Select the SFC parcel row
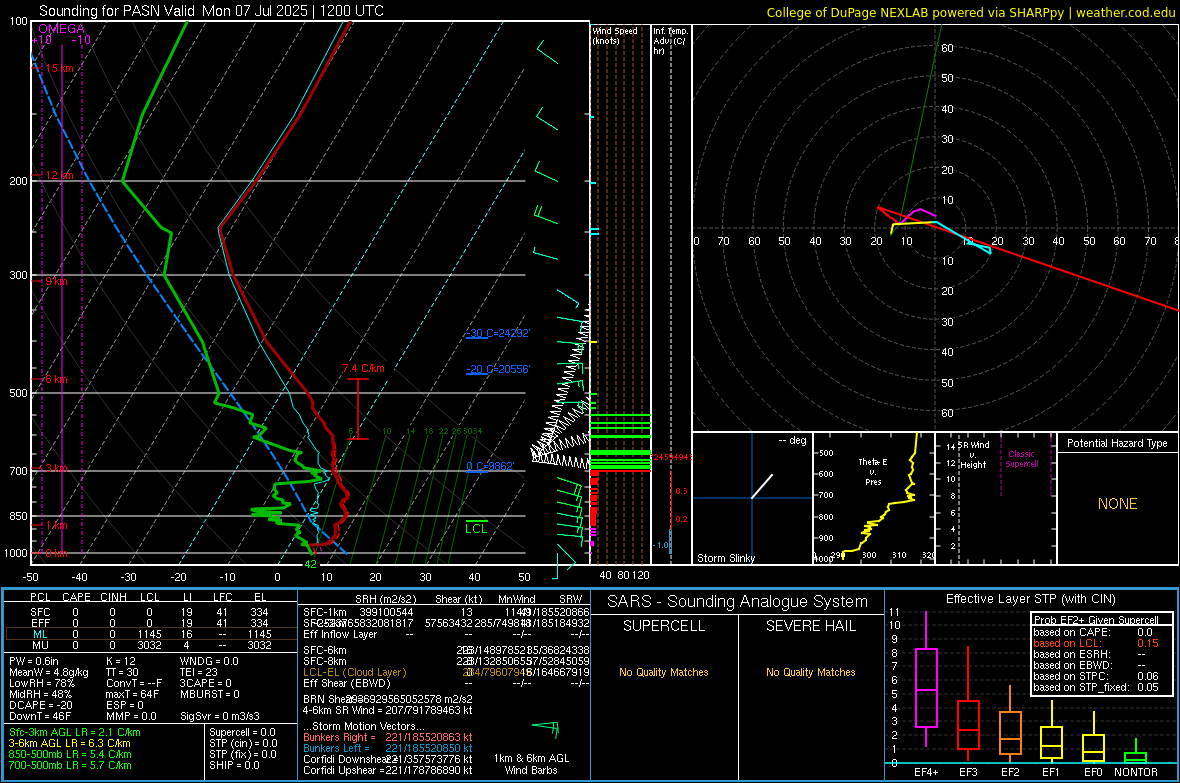Screen dimensions: 1180x783 pos(150,612)
